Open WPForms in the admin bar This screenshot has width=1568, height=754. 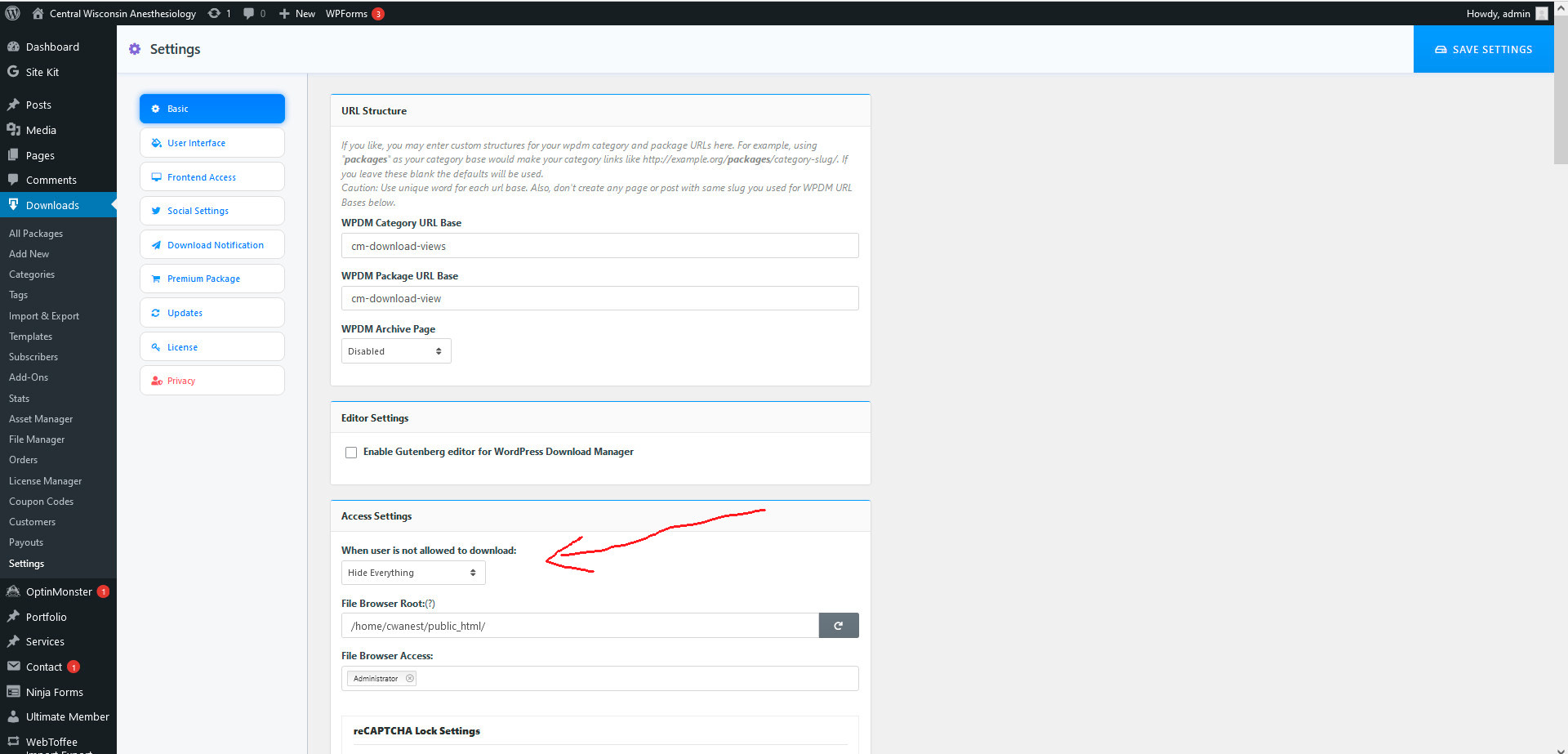[355, 13]
